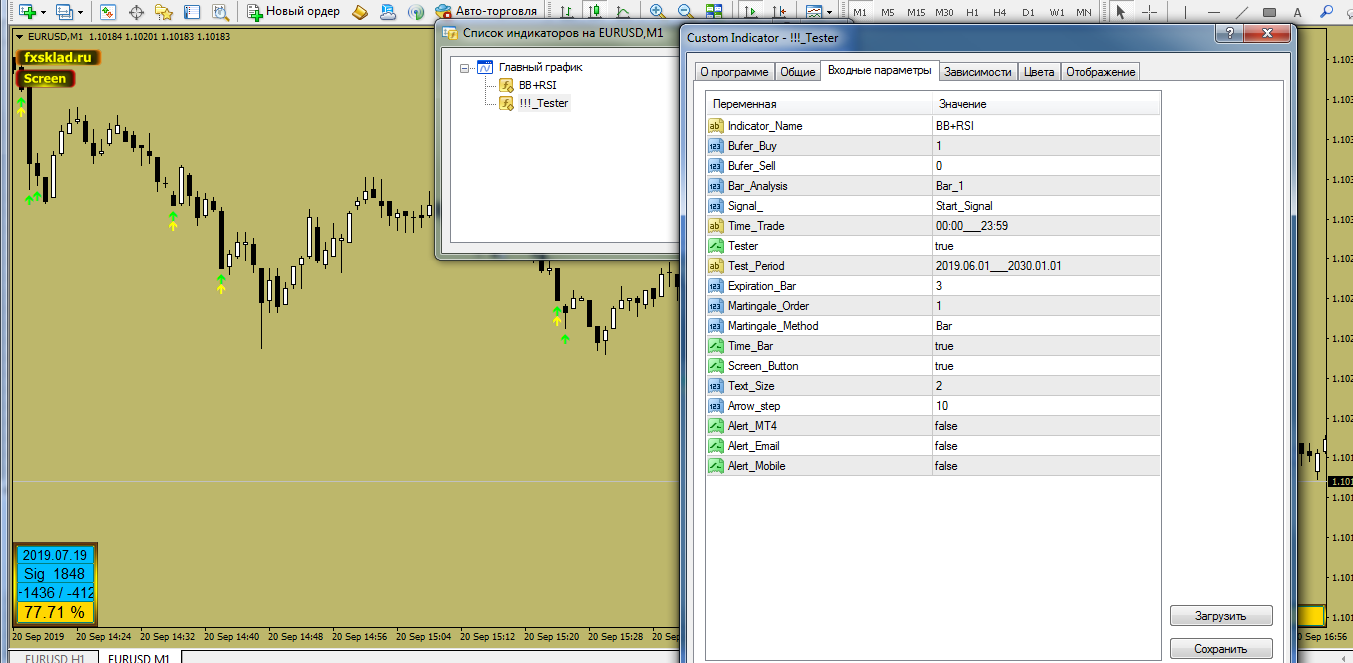Switch to candlestick chart icon
Image resolution: width=1353 pixels, height=663 pixels.
coord(595,12)
